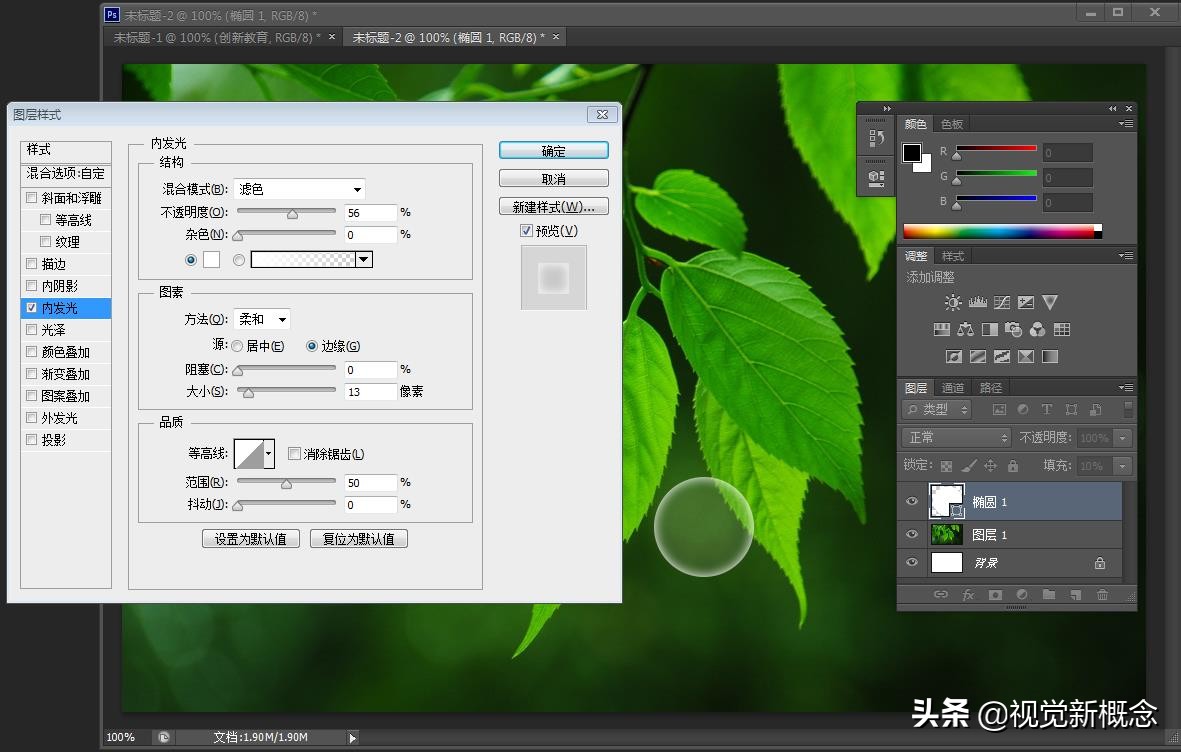
Task: Uncheck the 内发光 style checkbox
Action: pyautogui.click(x=31, y=307)
